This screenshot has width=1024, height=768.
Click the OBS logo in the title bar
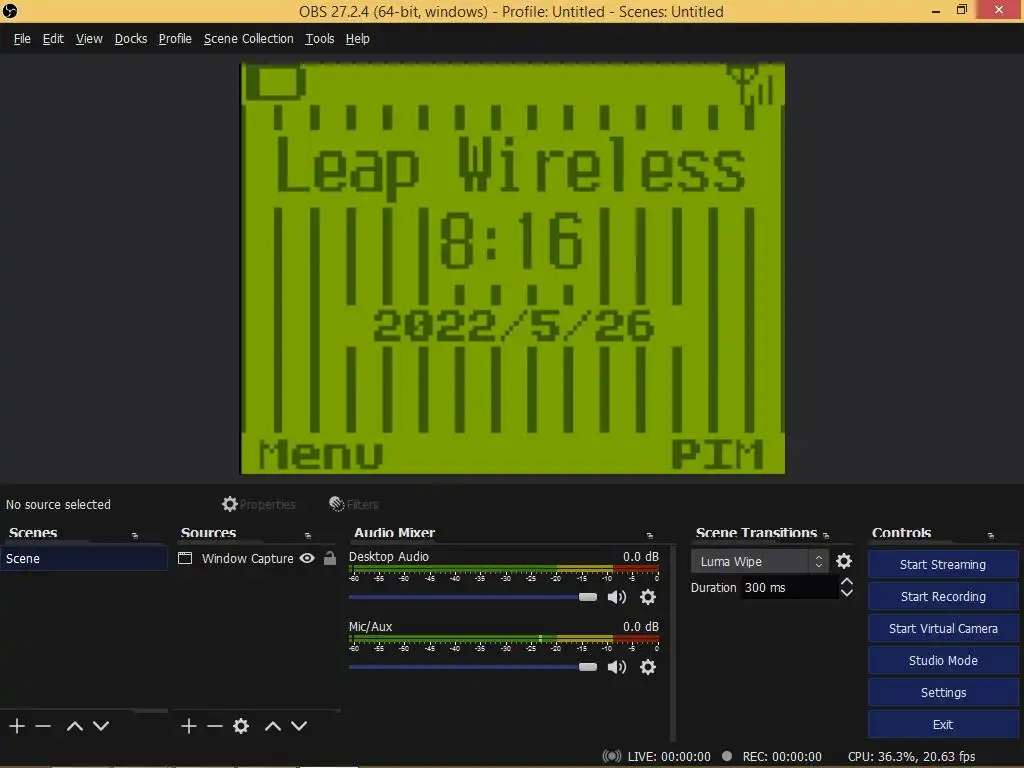click(x=10, y=11)
